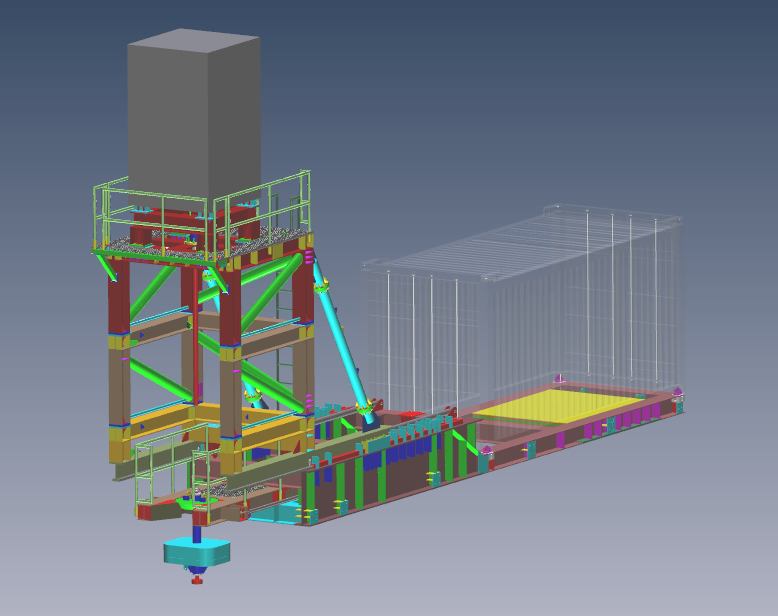778x616 pixels.
Task: Pick the long cyan diagonal strut
Action: [340, 338]
